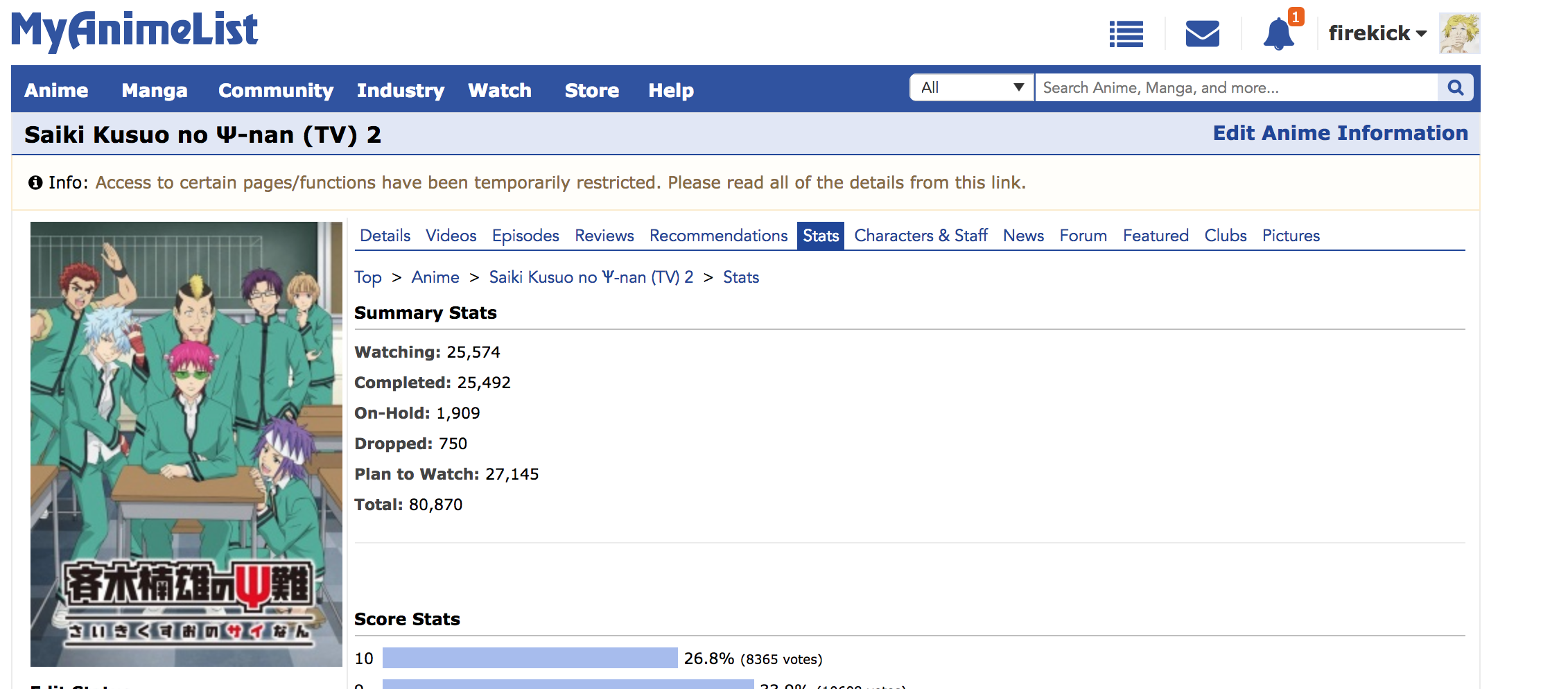
Task: Click the Score Stats heading
Action: (x=407, y=619)
